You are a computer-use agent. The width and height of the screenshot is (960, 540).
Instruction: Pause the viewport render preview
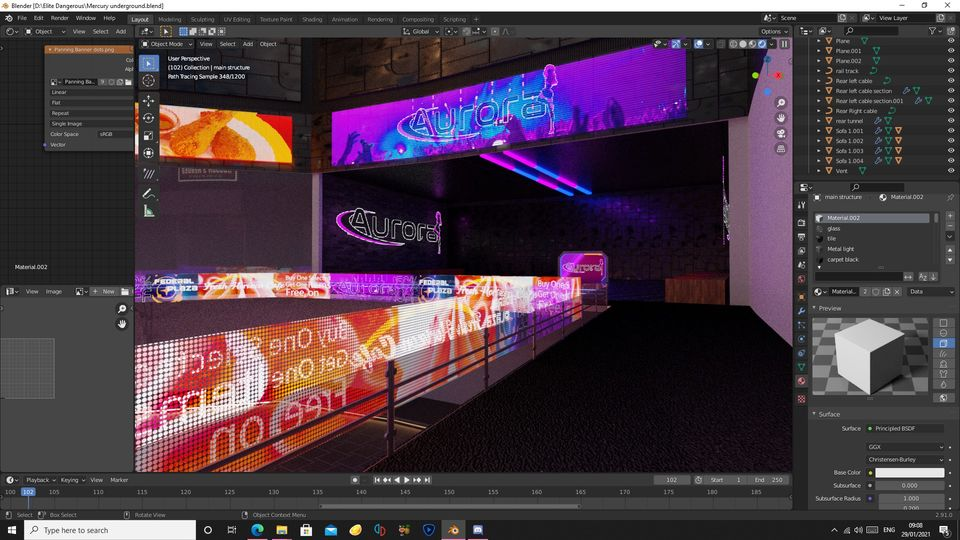click(784, 44)
